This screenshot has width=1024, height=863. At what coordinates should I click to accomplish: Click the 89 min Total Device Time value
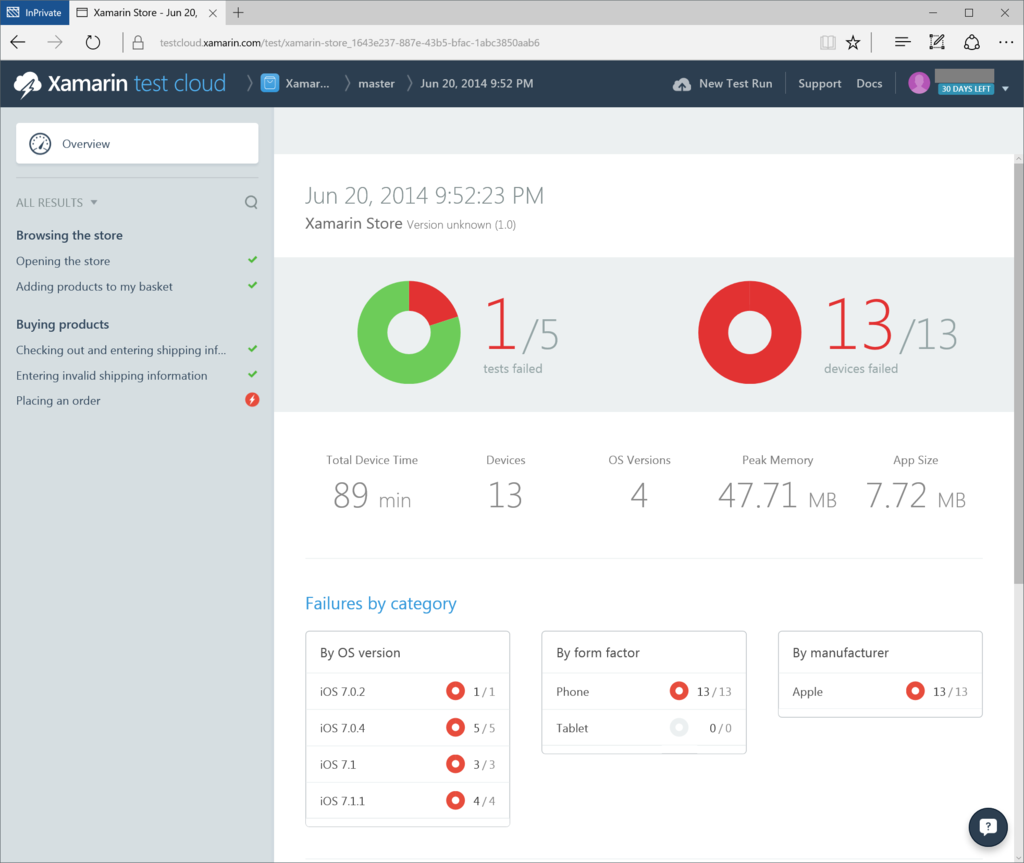(x=372, y=495)
